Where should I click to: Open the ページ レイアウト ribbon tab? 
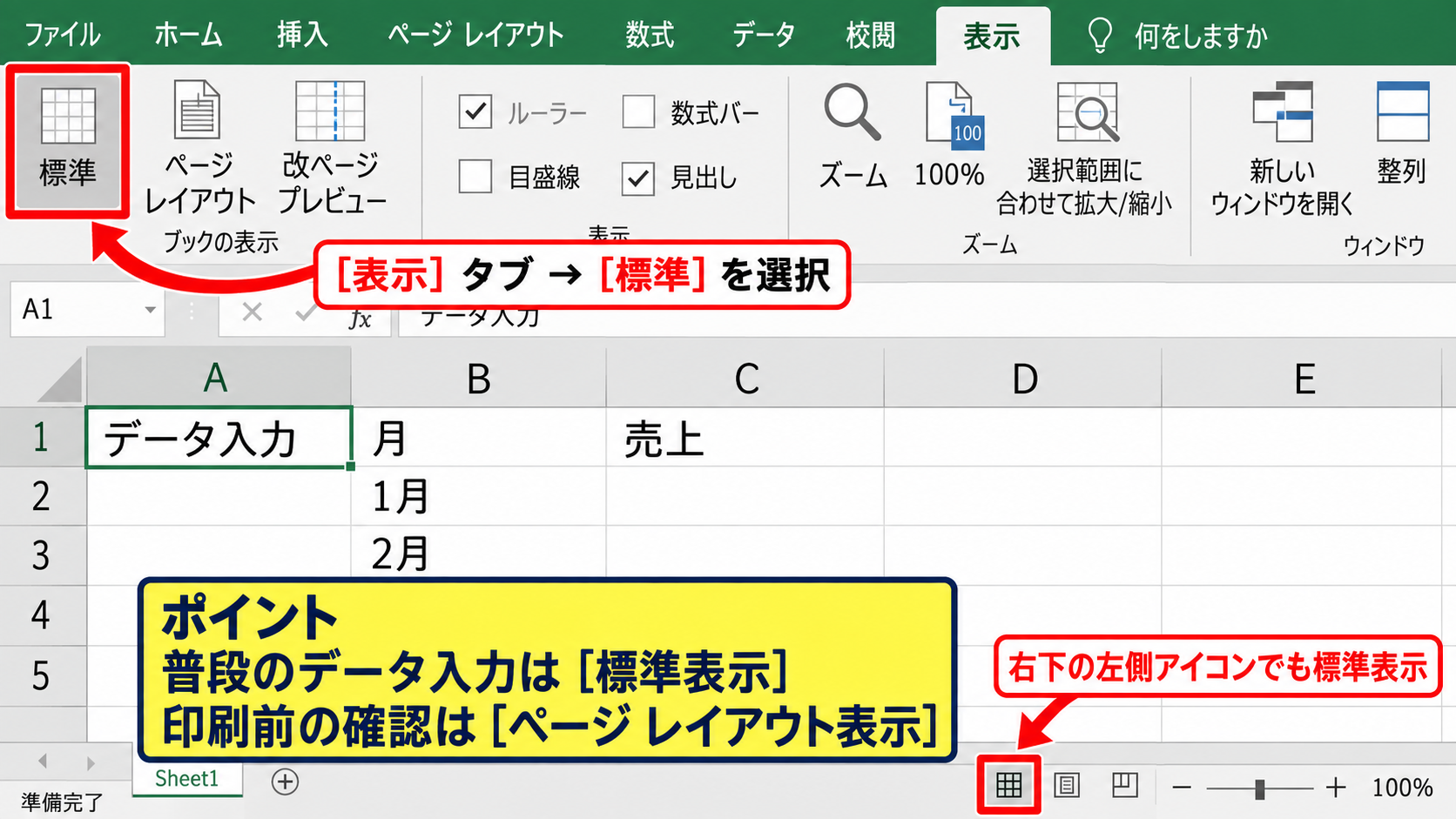coord(475,35)
